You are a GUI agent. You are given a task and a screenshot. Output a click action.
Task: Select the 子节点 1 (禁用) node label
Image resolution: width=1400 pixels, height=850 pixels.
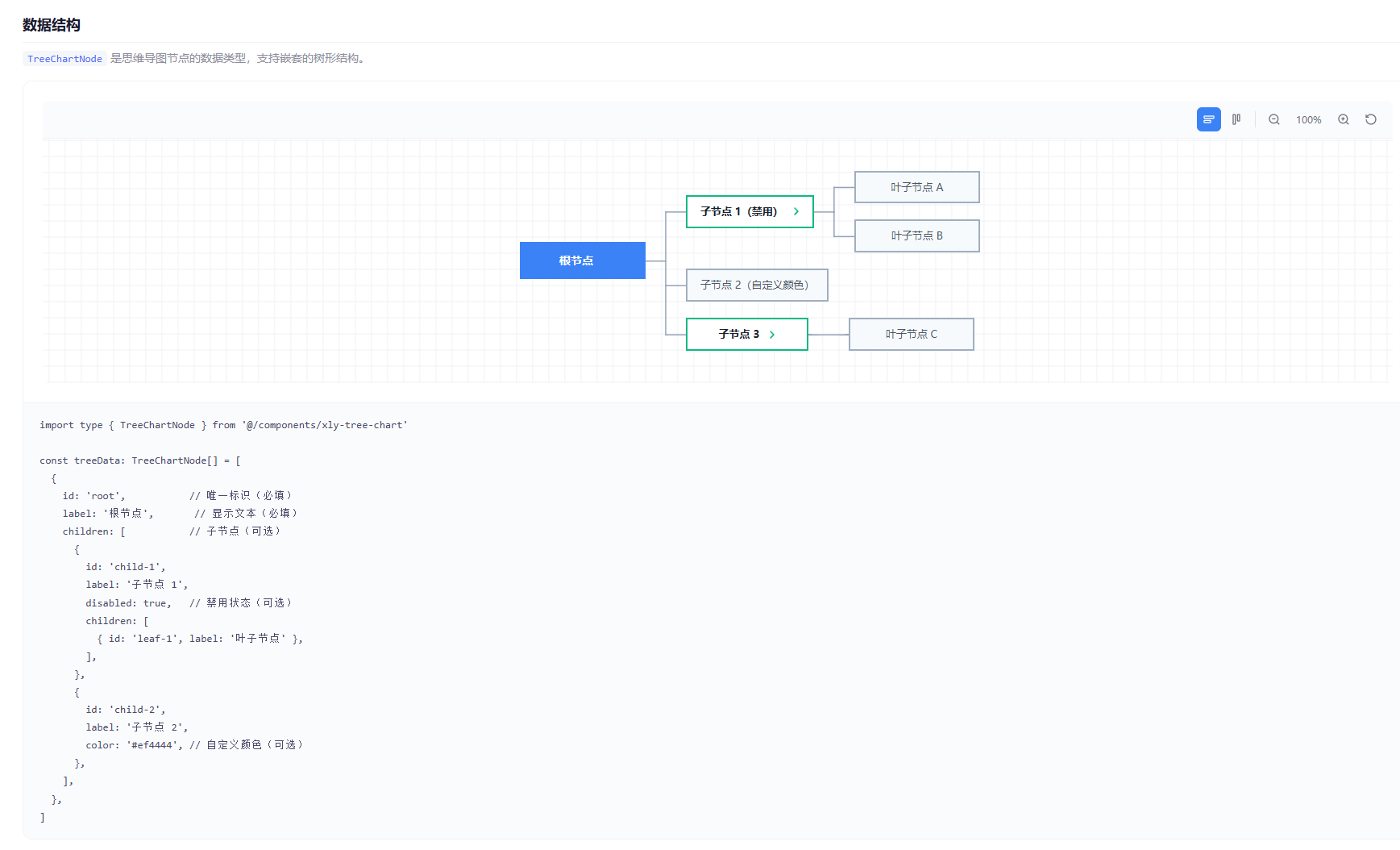click(x=738, y=211)
